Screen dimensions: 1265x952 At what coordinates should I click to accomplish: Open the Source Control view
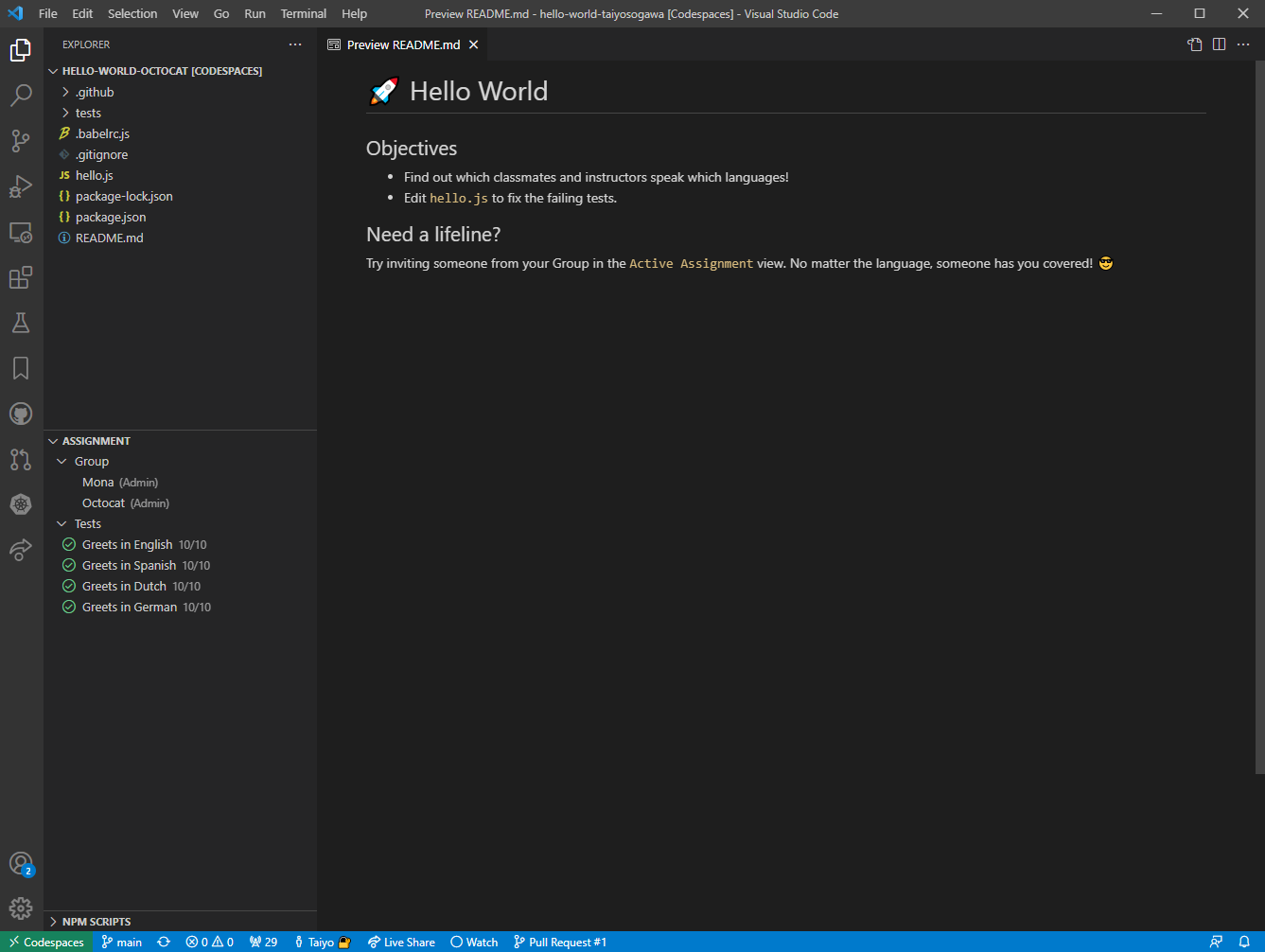tap(21, 141)
